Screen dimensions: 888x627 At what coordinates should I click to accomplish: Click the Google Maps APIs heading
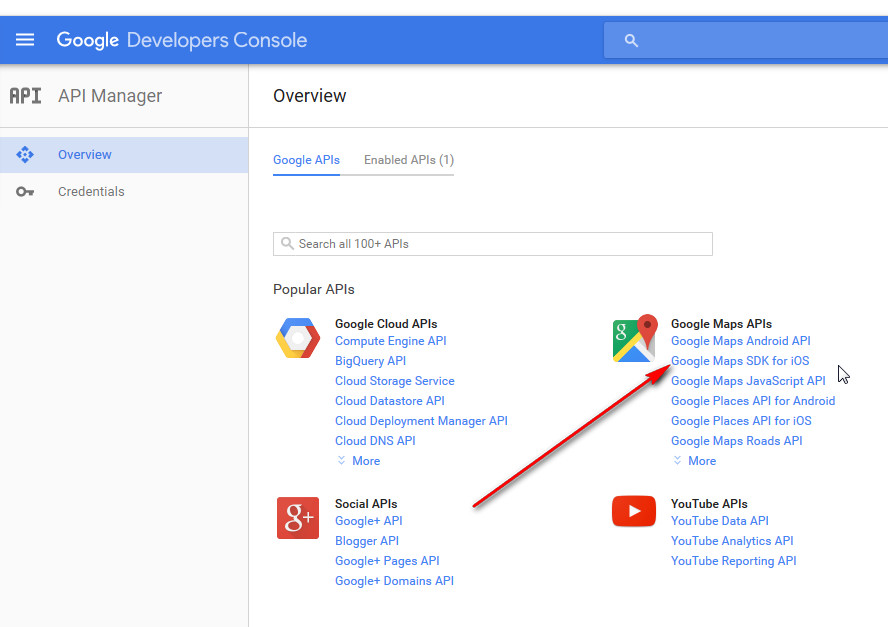[722, 323]
